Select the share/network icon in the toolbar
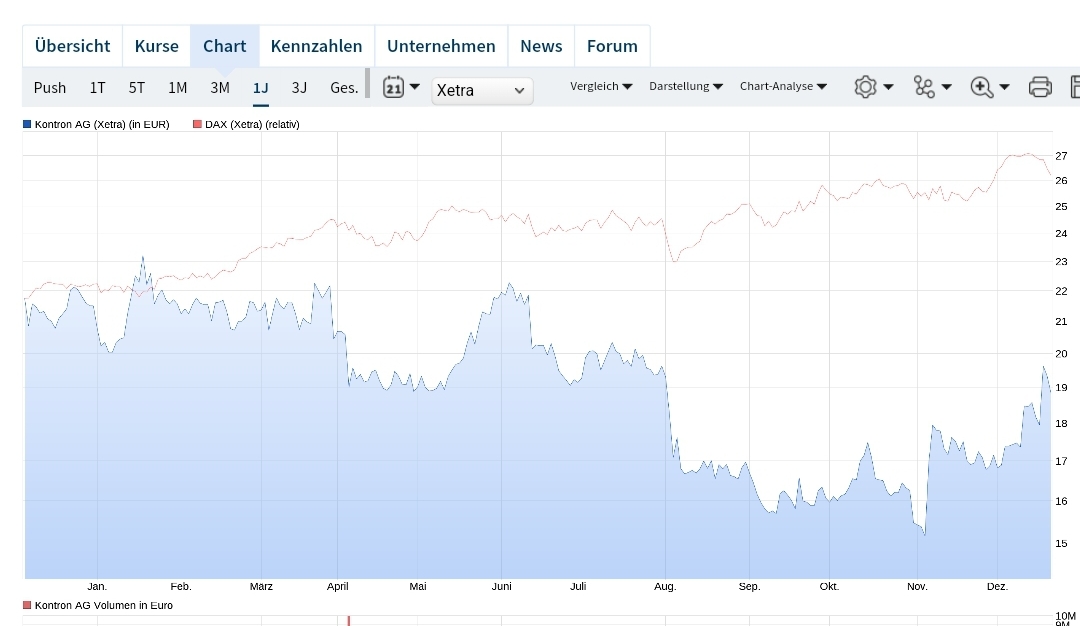 [x=922, y=87]
